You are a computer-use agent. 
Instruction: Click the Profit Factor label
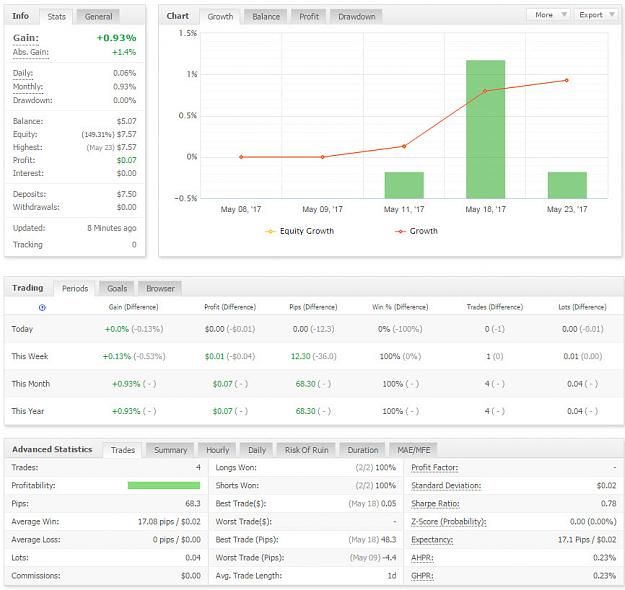point(434,467)
